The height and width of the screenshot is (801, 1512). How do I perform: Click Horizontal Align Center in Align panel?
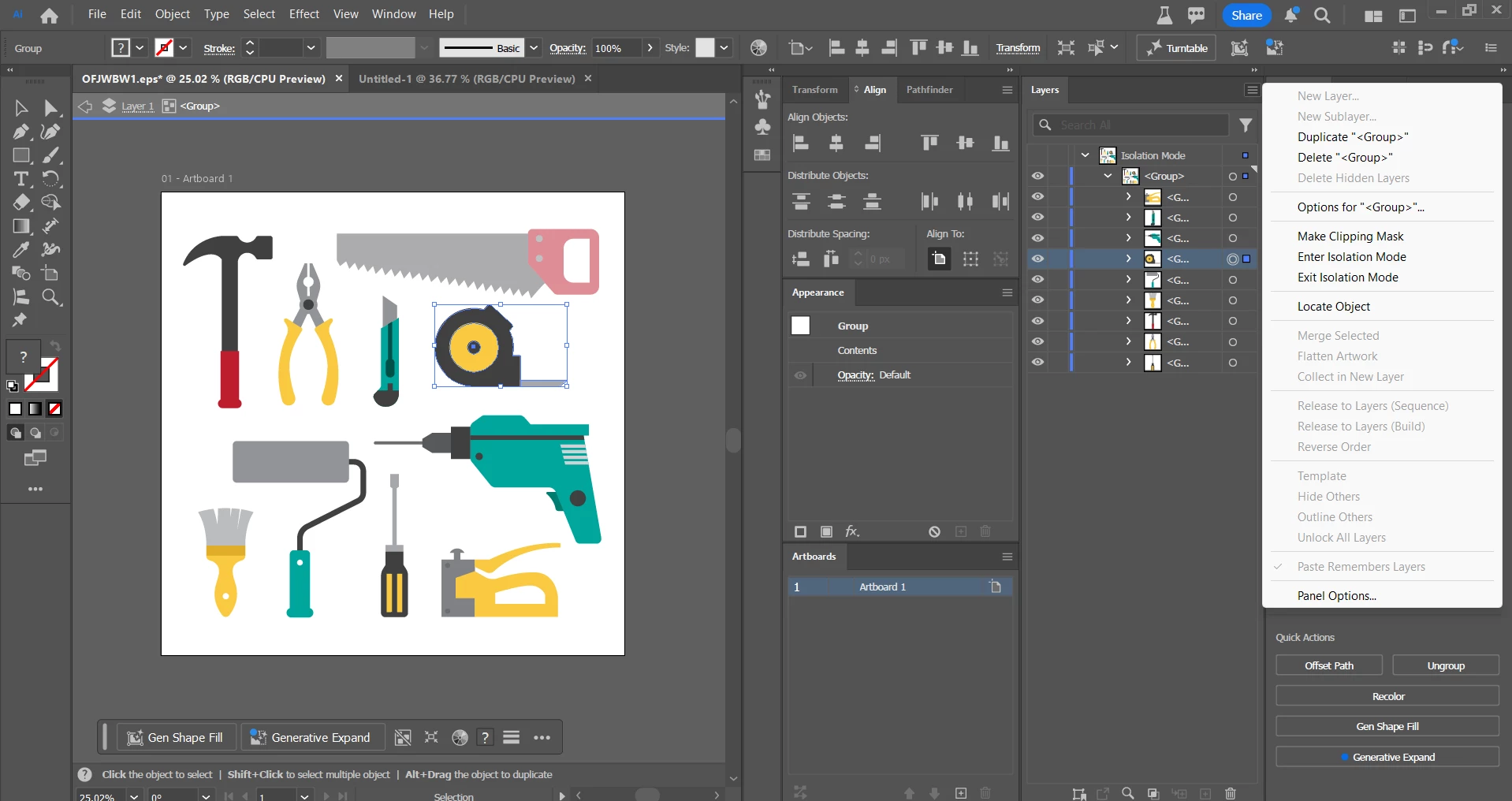836,143
